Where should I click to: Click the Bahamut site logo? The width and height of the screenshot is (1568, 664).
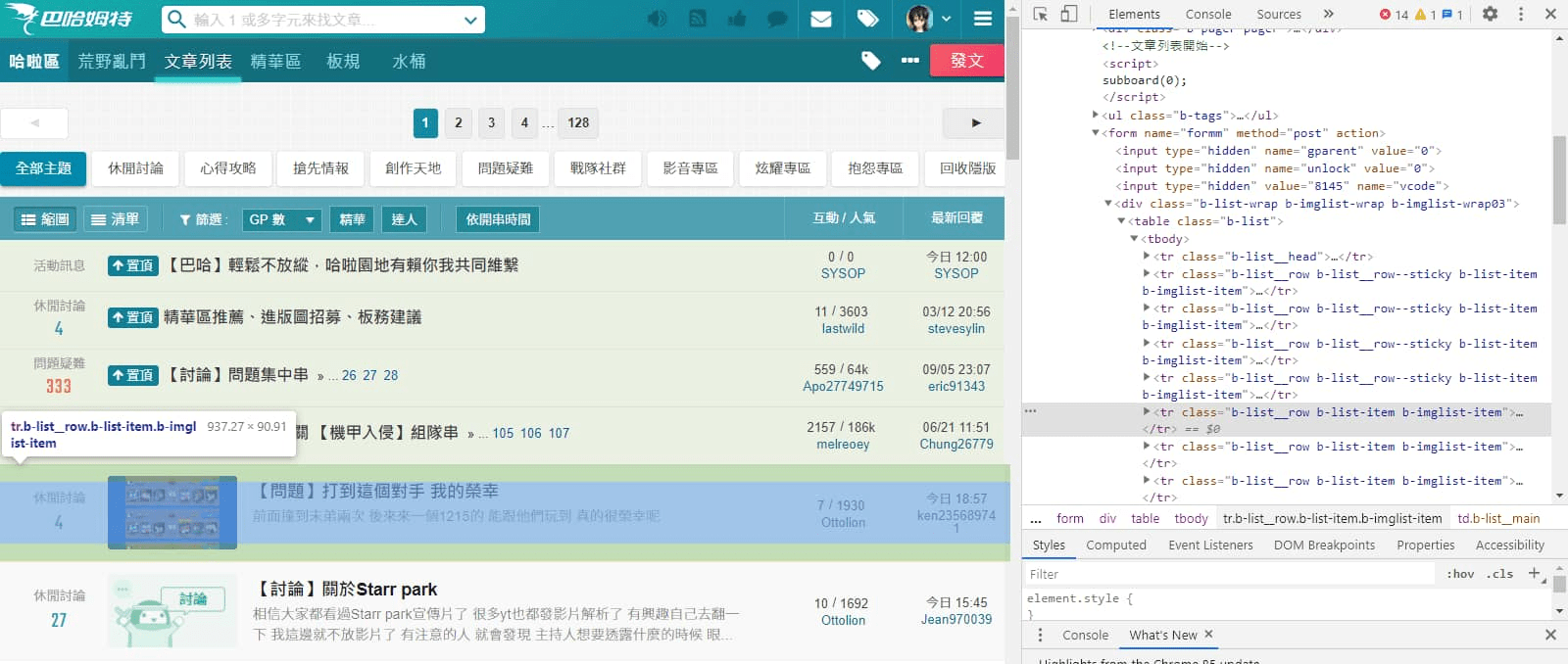coord(70,19)
